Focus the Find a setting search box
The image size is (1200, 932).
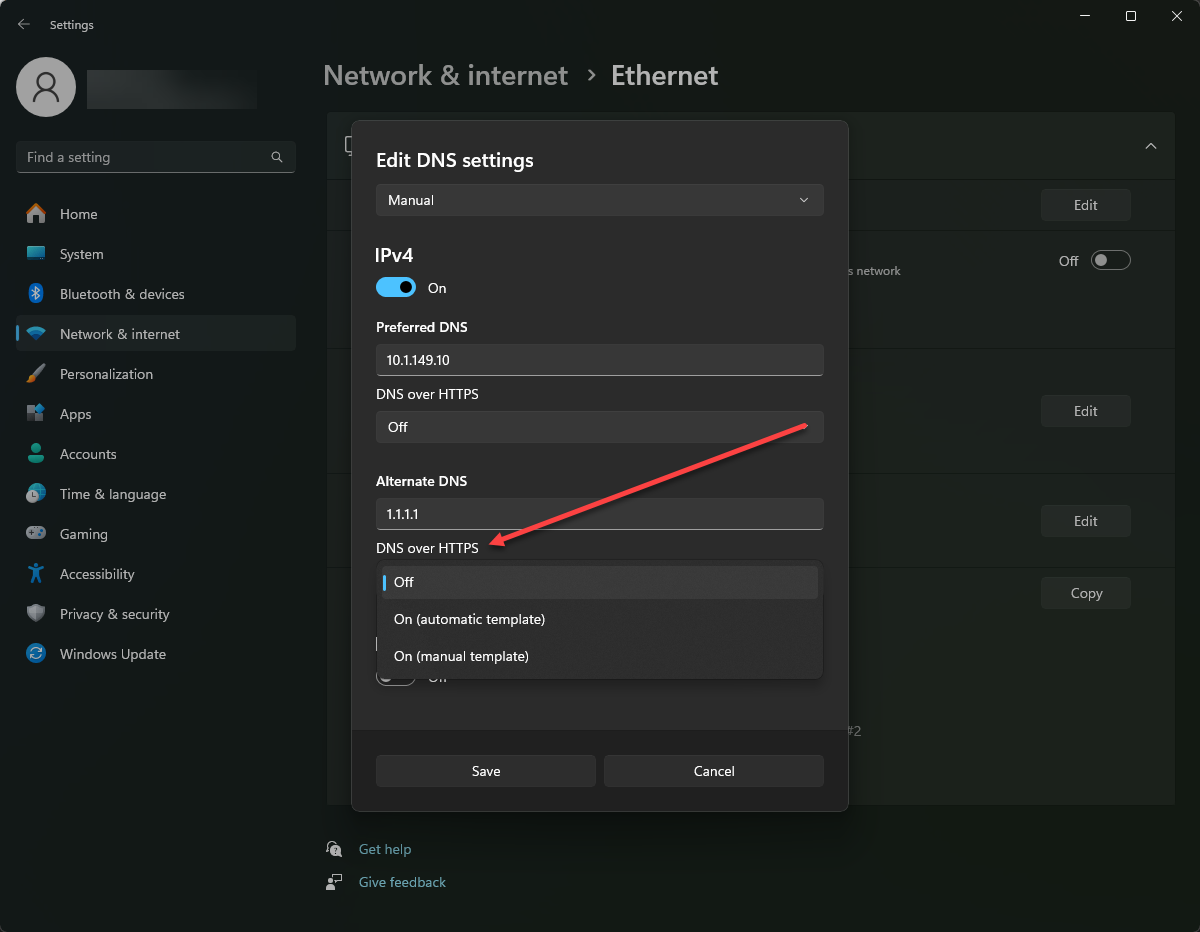(145, 157)
